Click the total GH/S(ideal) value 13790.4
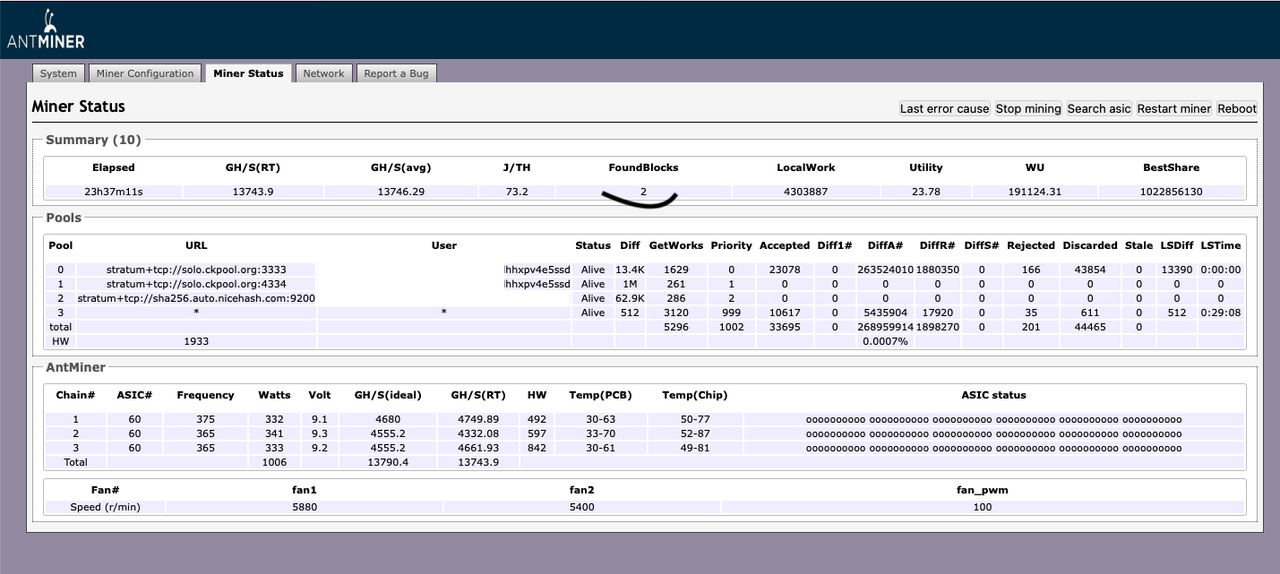This screenshot has height=574, width=1280. (x=386, y=462)
